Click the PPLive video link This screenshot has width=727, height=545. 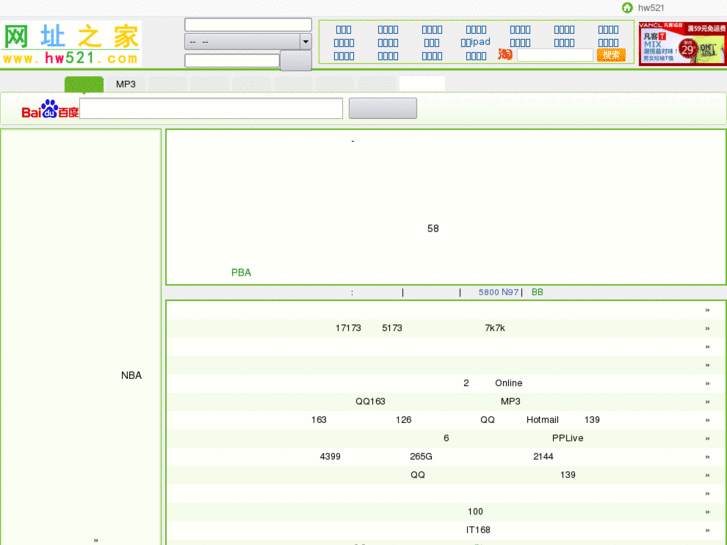[567, 438]
